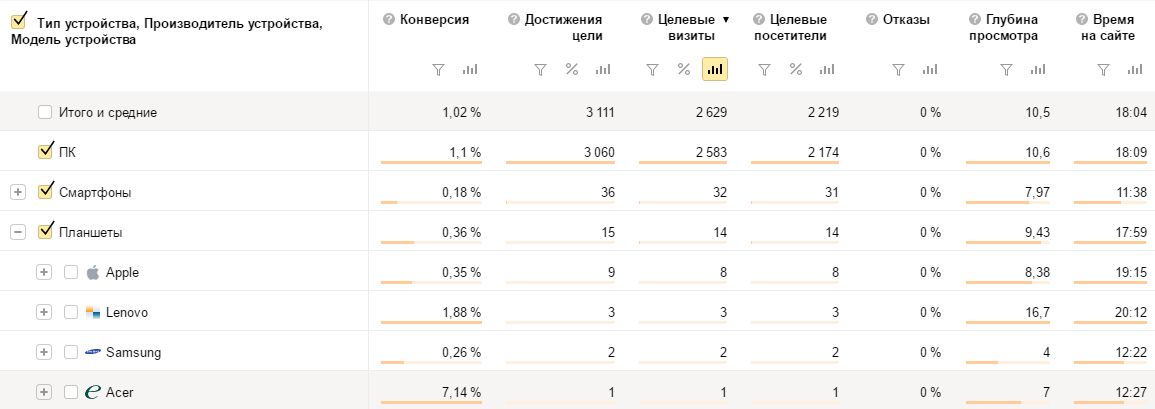Uncheck the ПК device checkbox
Image resolution: width=1155 pixels, height=409 pixels.
[x=45, y=152]
